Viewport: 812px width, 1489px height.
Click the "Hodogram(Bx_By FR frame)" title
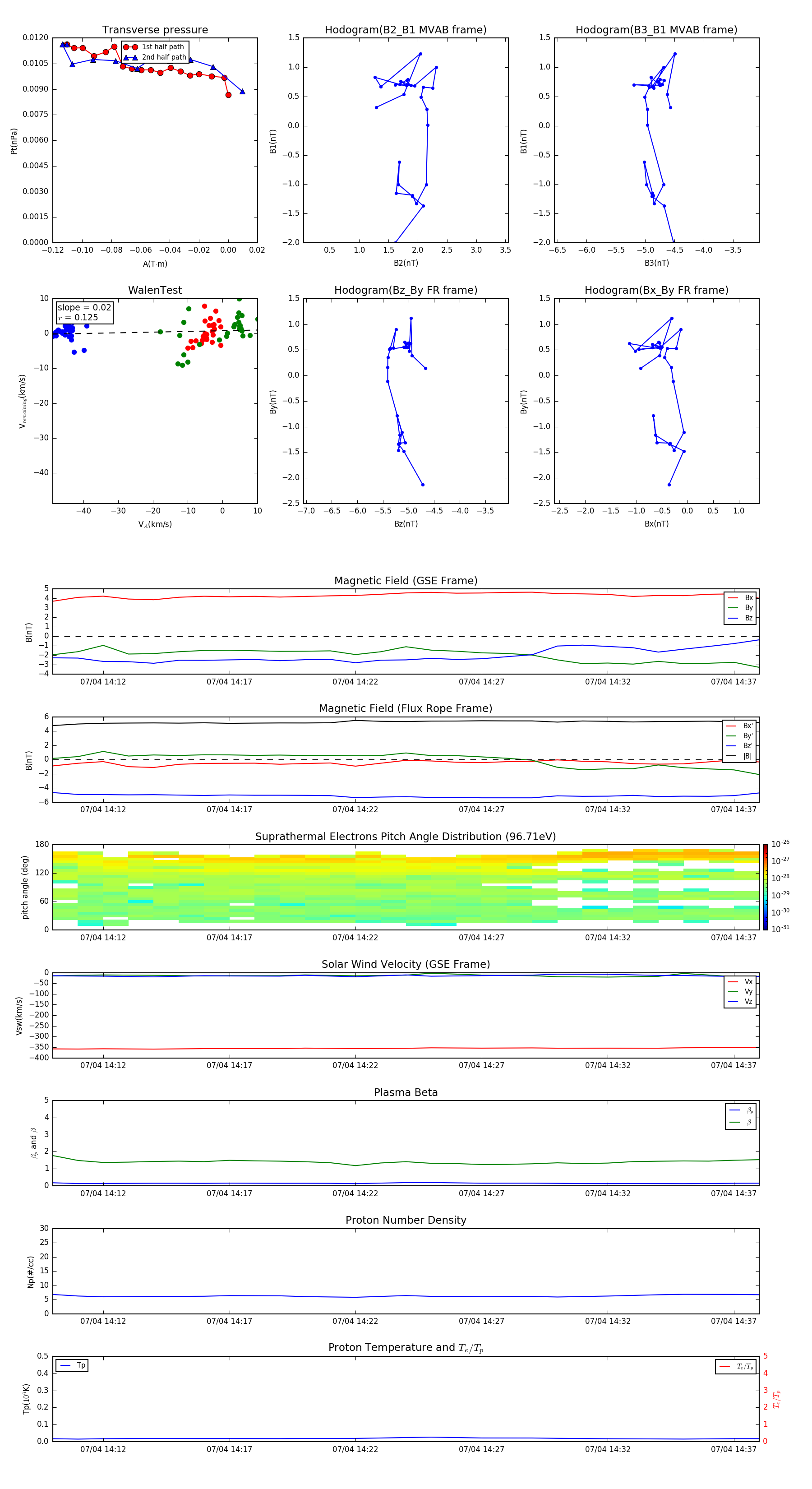656,290
